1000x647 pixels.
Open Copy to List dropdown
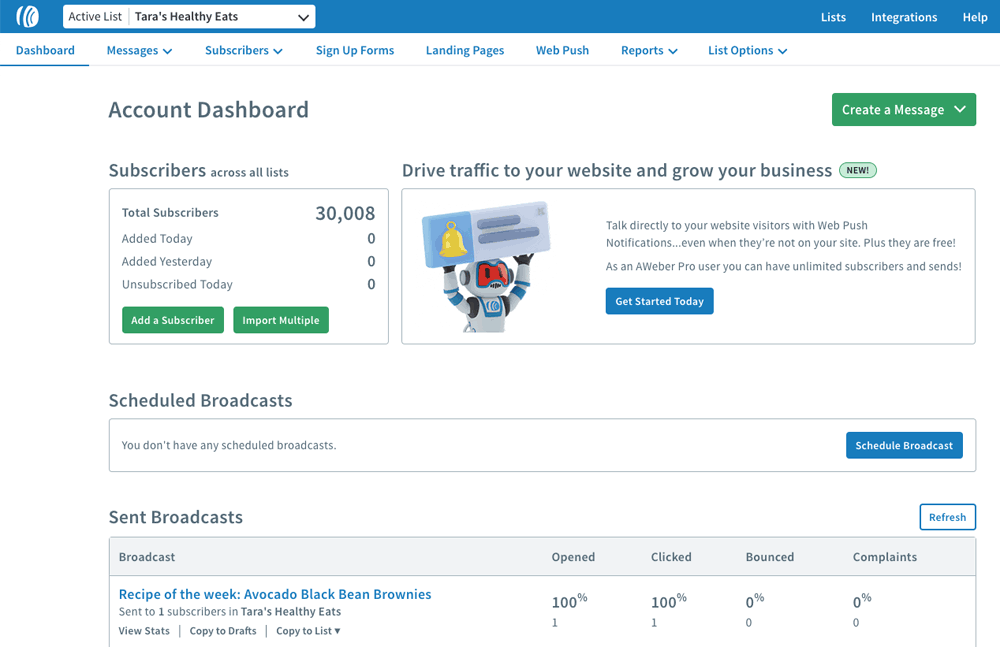[x=308, y=631]
